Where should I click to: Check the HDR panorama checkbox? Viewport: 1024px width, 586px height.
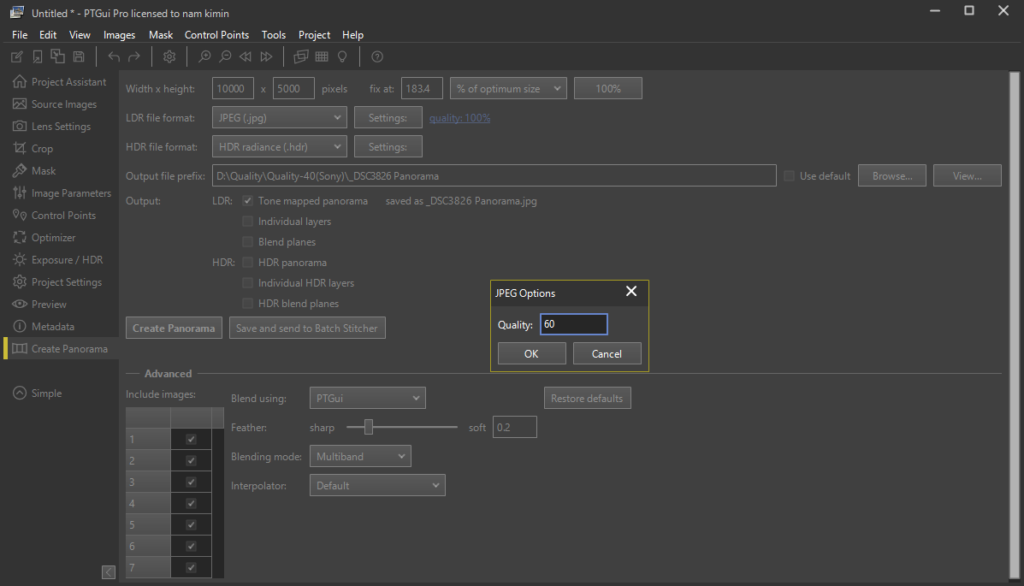pos(248,263)
